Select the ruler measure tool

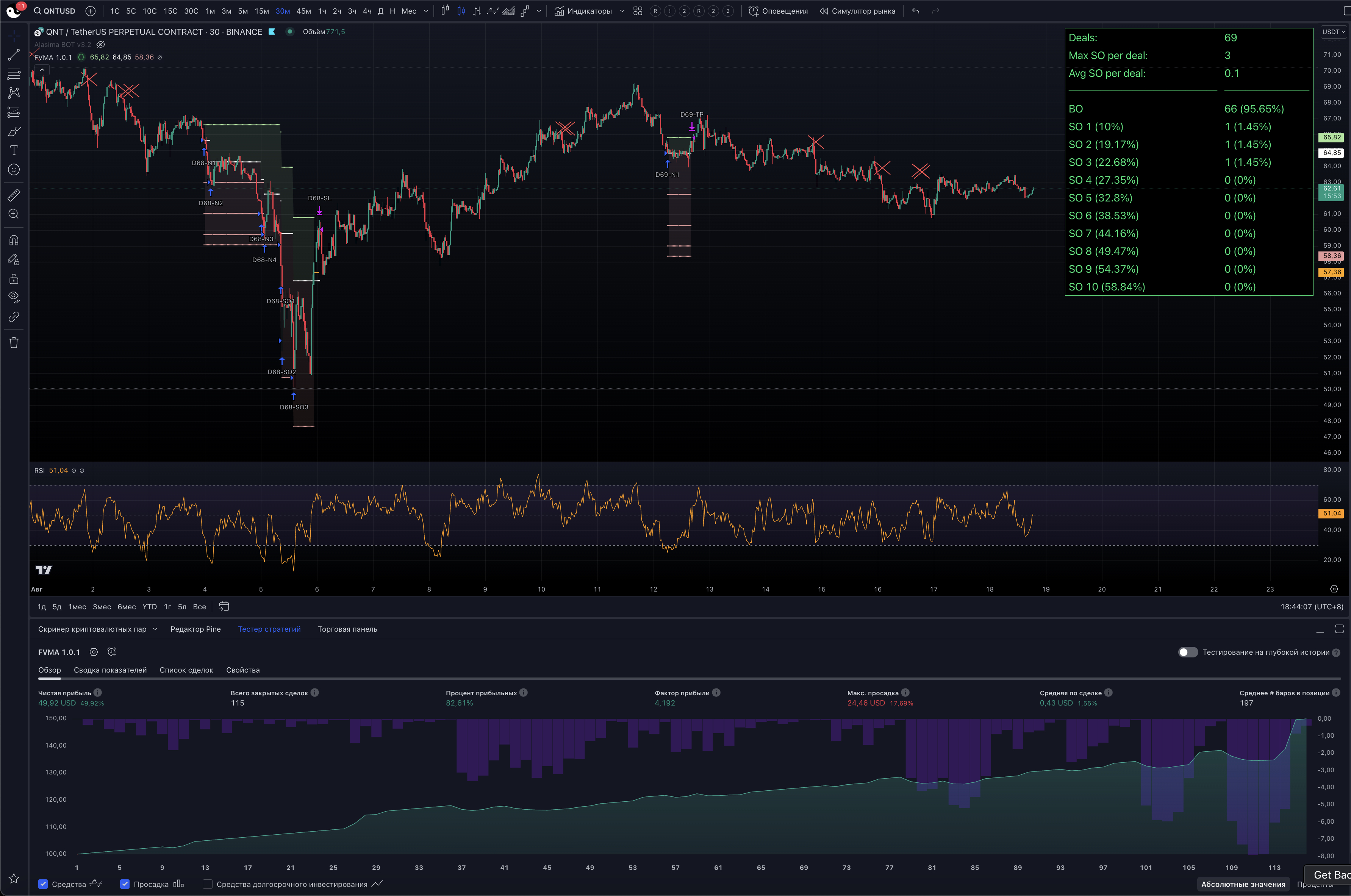(x=14, y=195)
